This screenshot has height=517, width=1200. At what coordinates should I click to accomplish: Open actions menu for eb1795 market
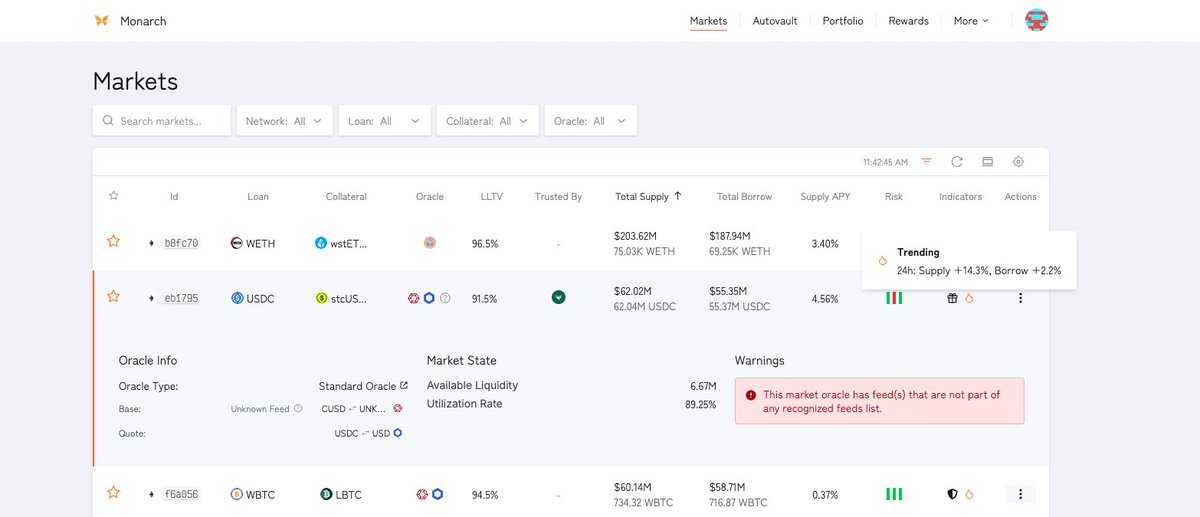(x=1020, y=298)
